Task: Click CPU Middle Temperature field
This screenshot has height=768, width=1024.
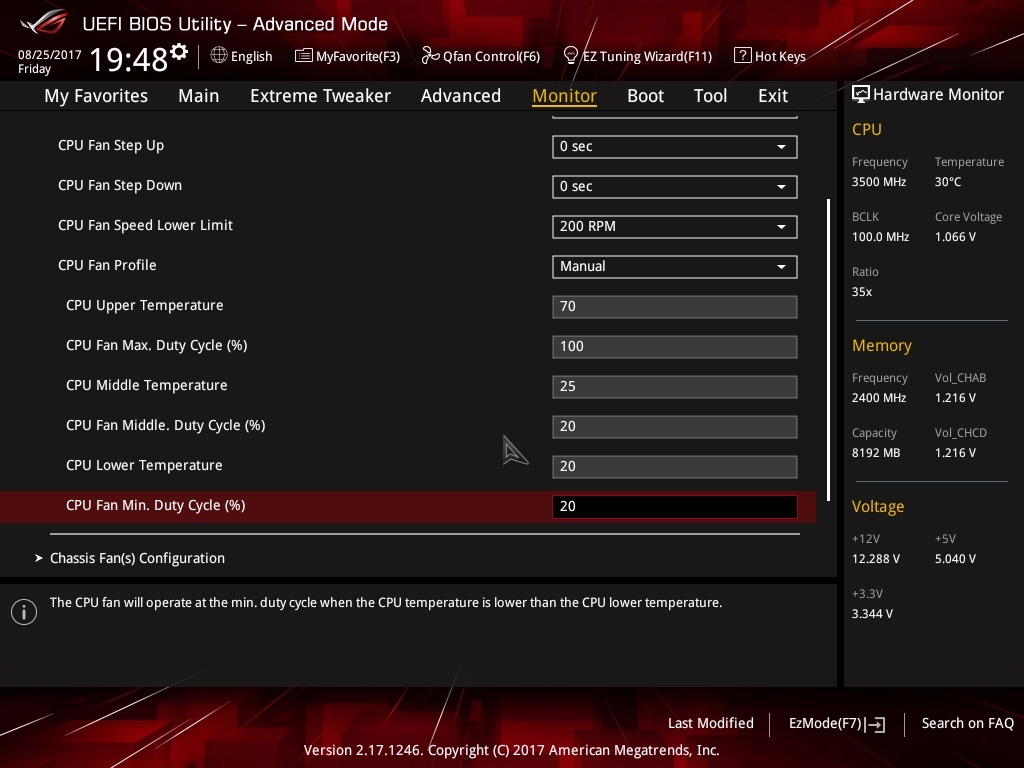Action: (674, 386)
